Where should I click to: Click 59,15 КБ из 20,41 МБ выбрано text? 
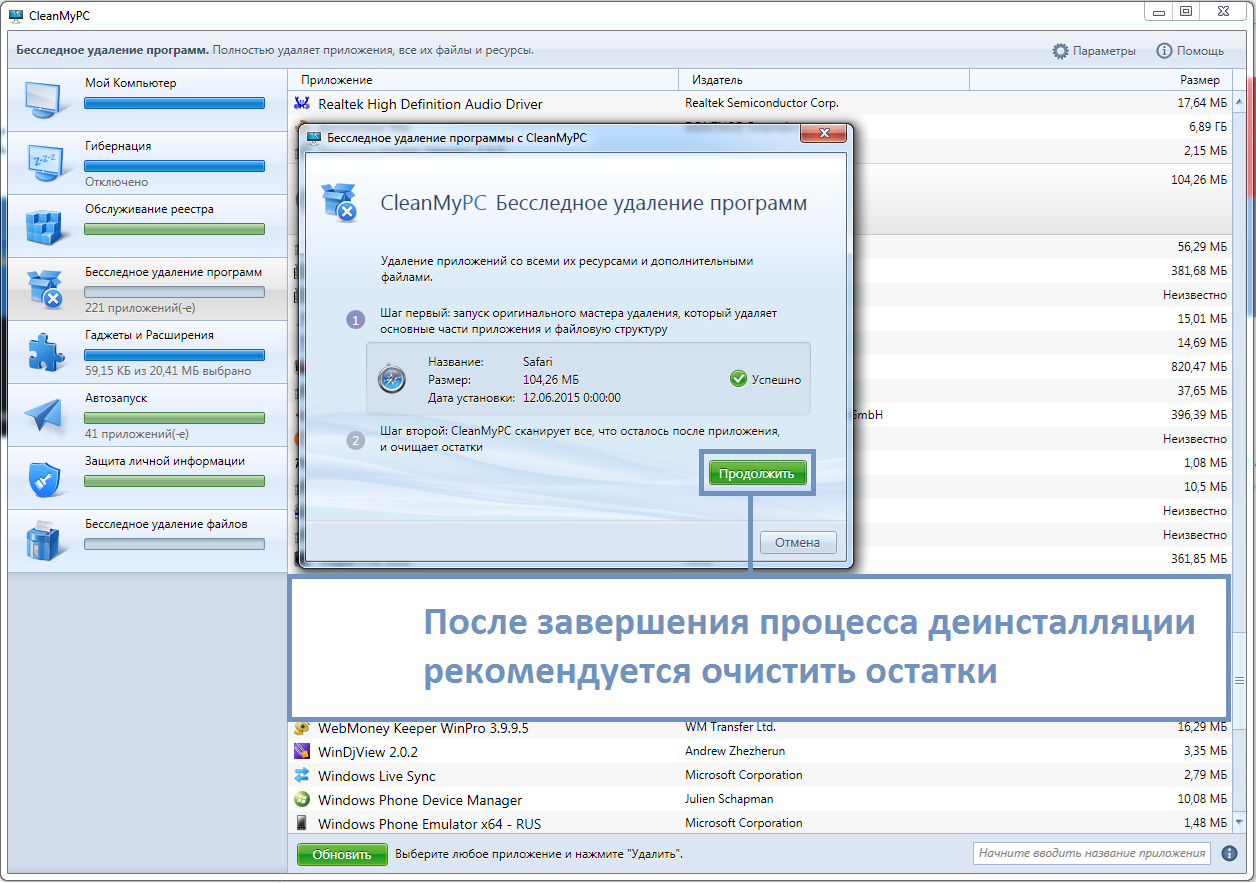[x=168, y=371]
